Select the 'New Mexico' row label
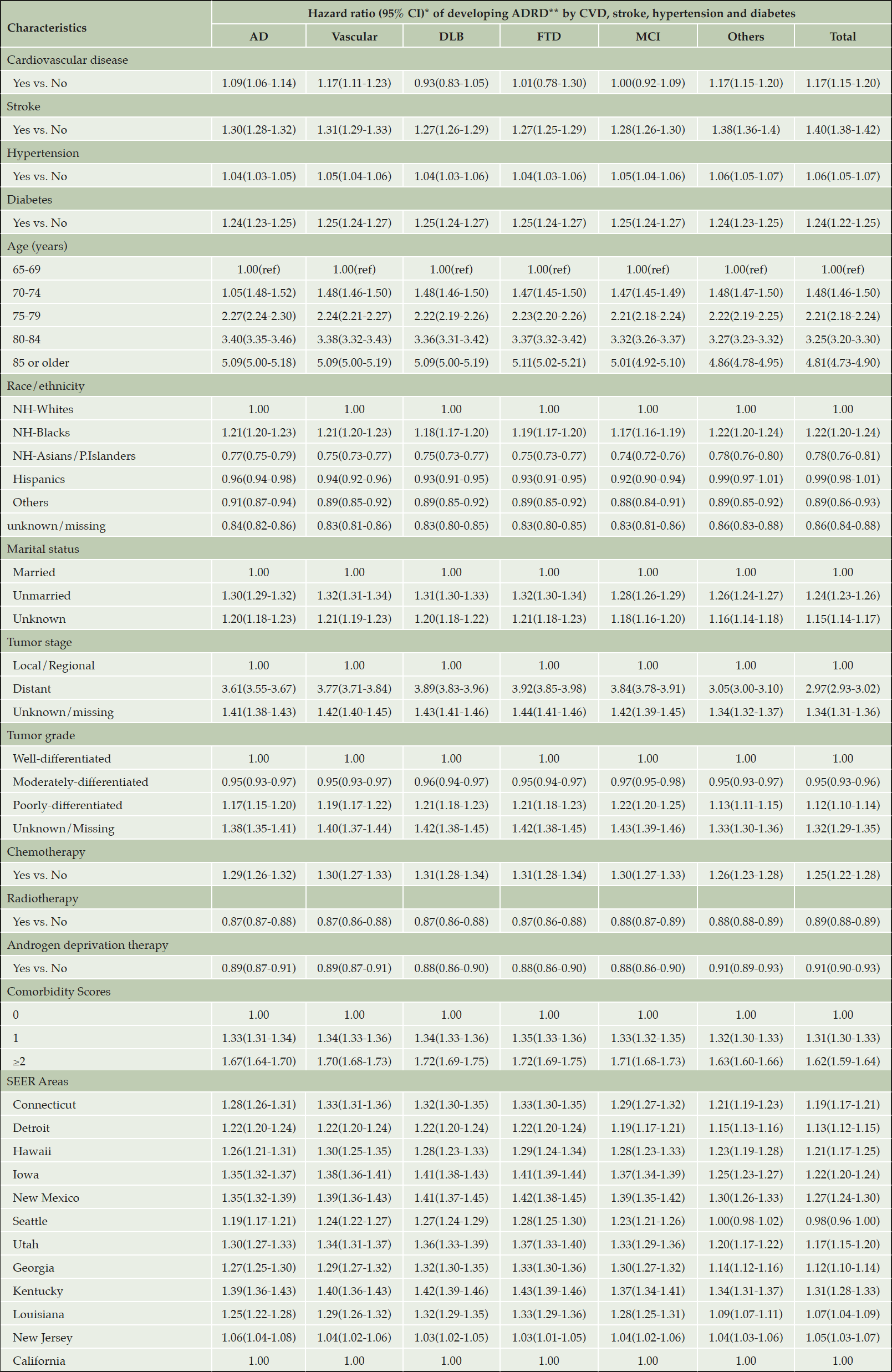Viewport: 892px width, 1372px height. pyautogui.click(x=46, y=1197)
